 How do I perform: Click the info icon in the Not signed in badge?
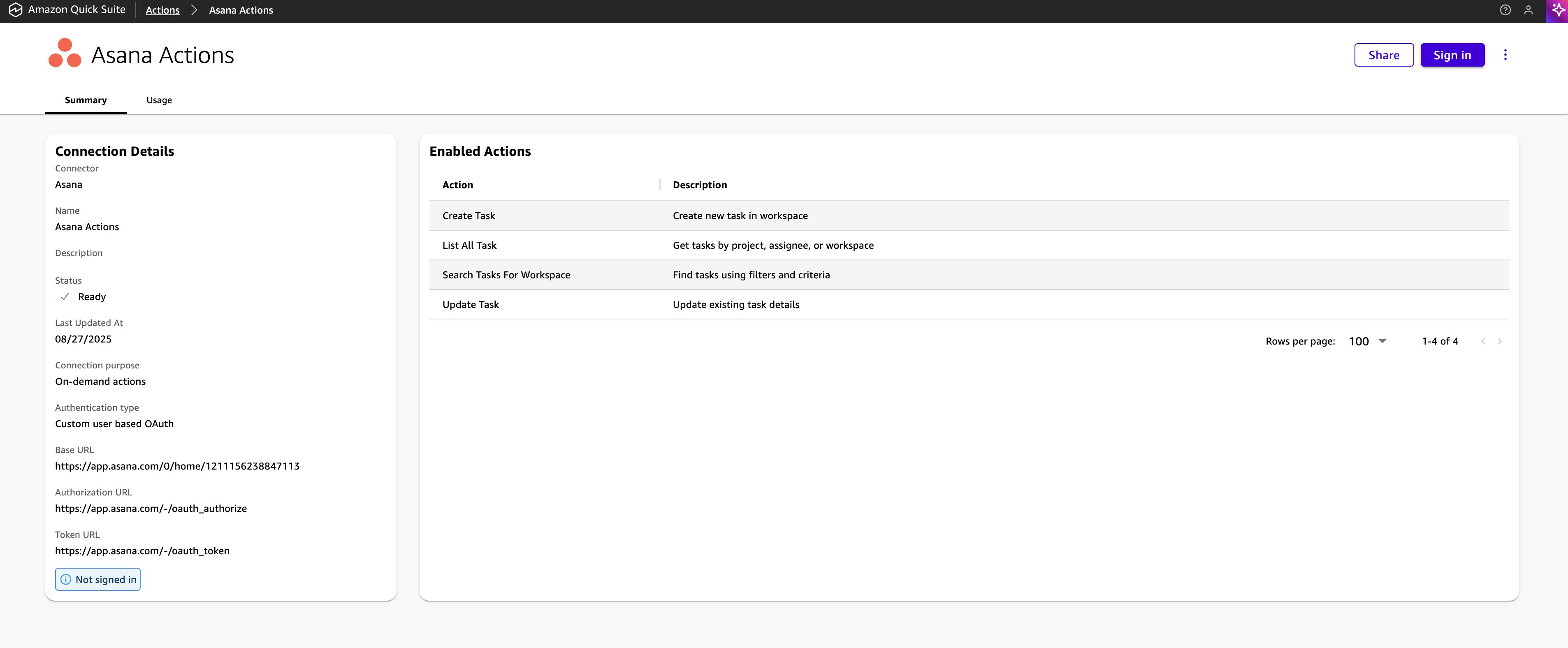[x=66, y=579]
